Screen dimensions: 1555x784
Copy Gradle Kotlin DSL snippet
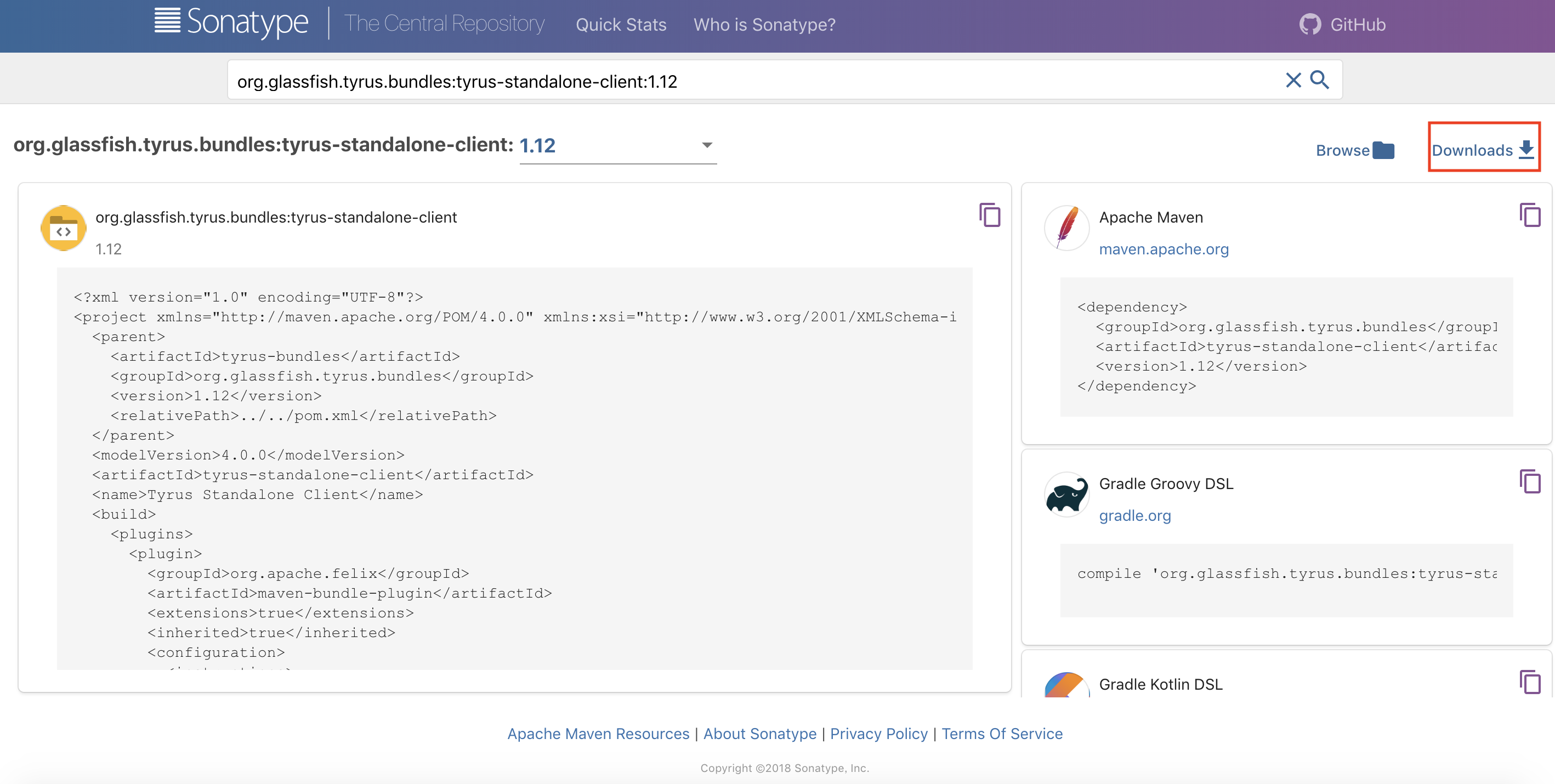point(1530,683)
